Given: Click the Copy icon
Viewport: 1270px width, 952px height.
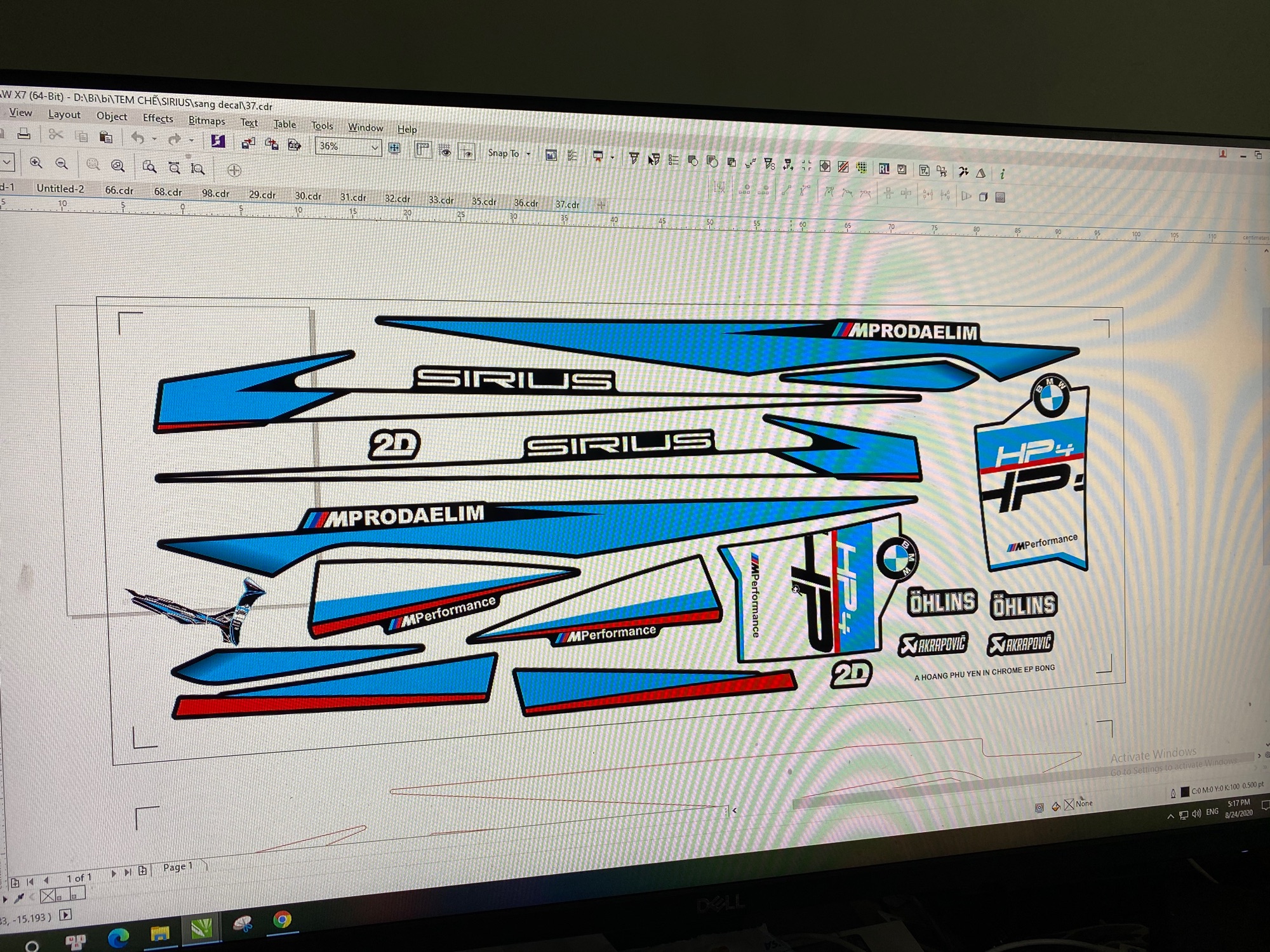Looking at the screenshot, I should click(81, 136).
